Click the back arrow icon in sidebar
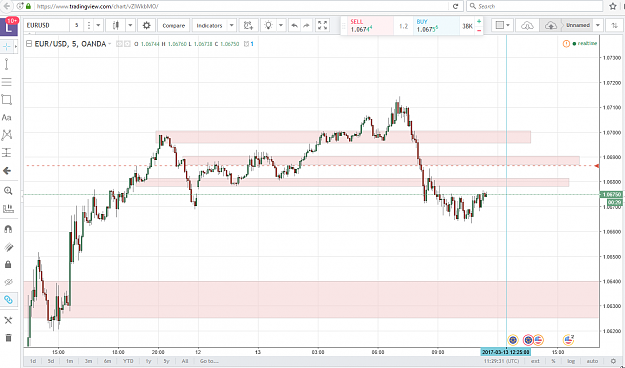The height and width of the screenshot is (368, 625). coord(7,171)
